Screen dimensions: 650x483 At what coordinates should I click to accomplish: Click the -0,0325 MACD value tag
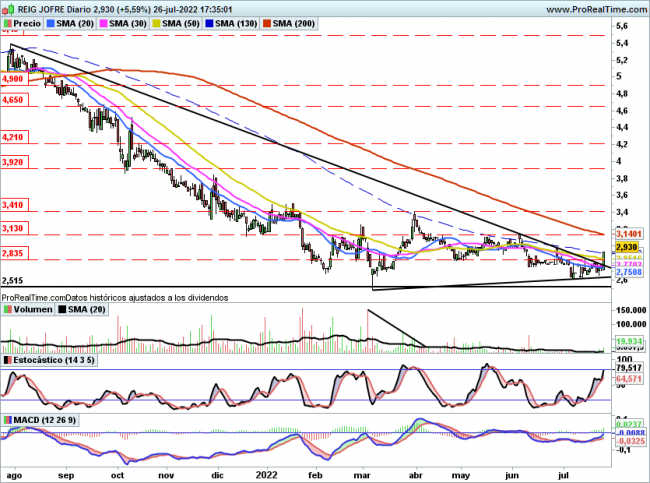(x=629, y=441)
